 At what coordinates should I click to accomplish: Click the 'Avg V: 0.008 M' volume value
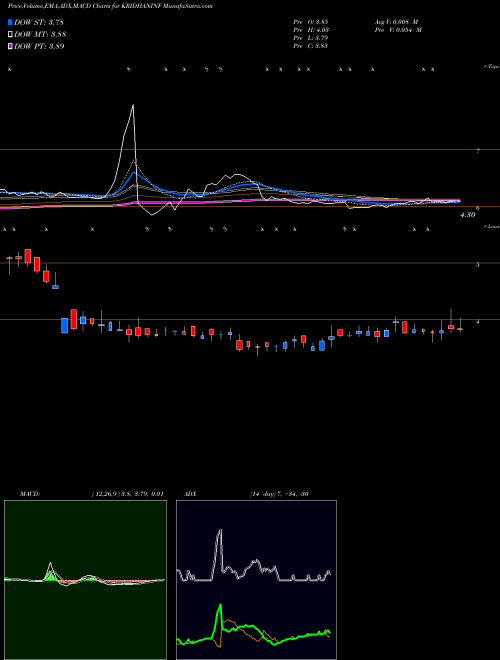396,22
